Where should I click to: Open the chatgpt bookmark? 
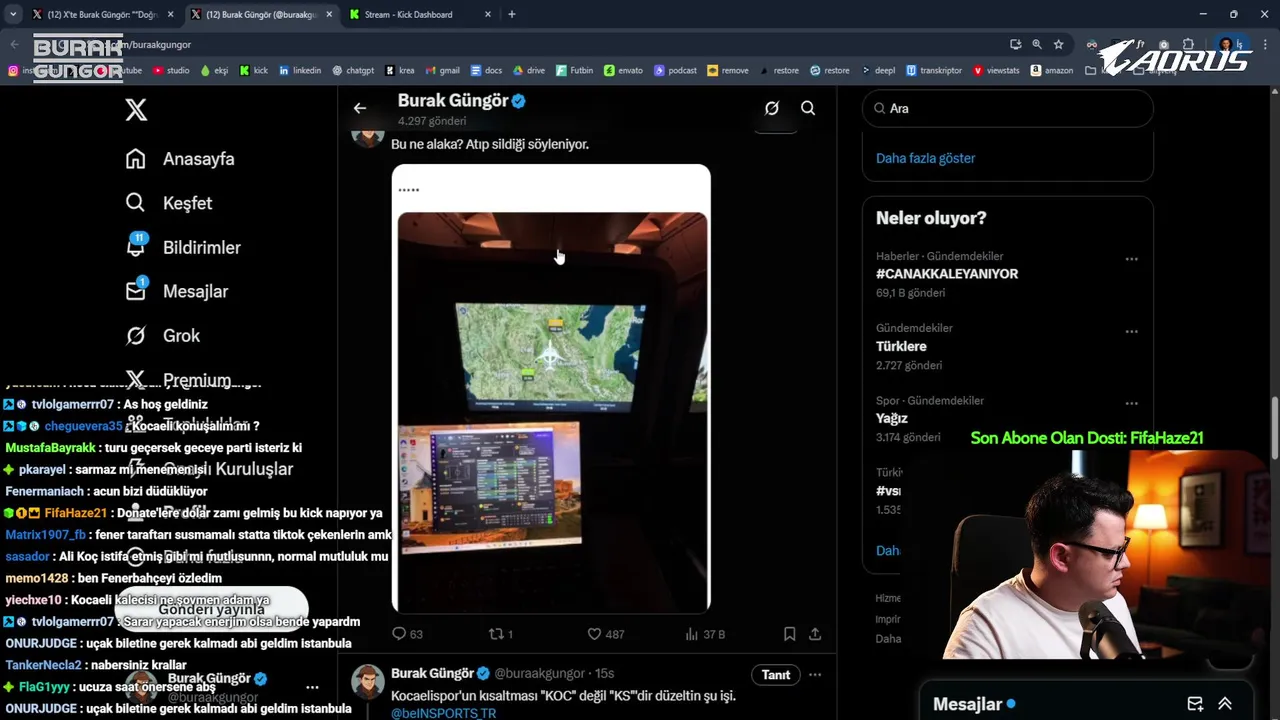354,71
